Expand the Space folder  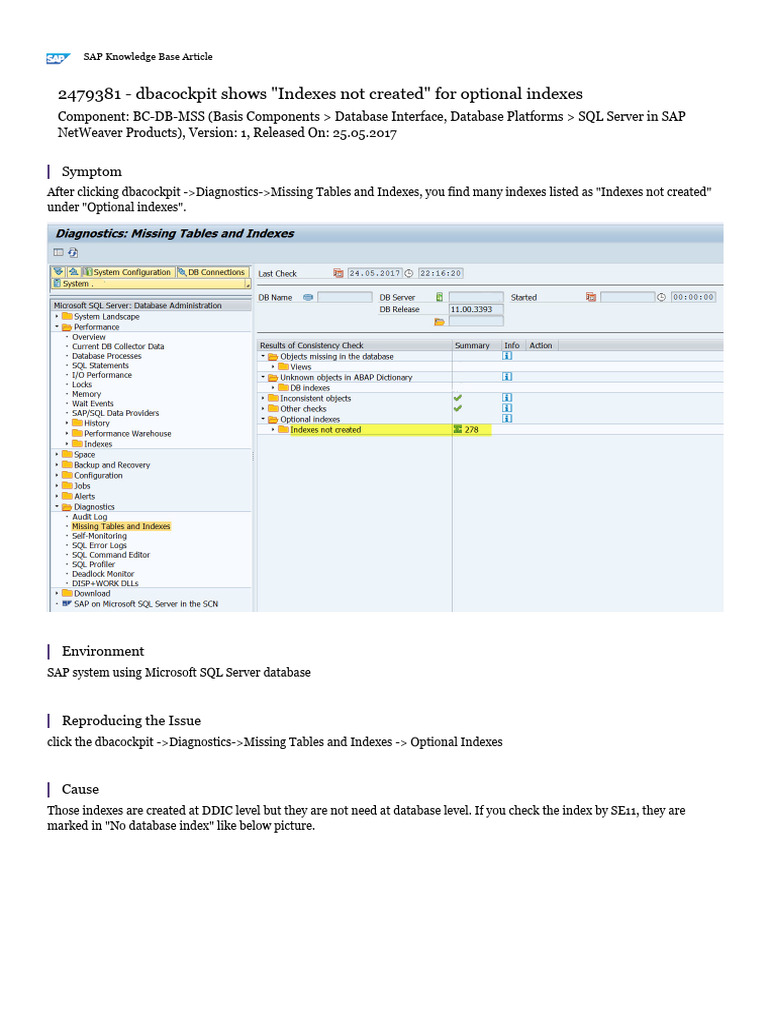pyautogui.click(x=57, y=455)
